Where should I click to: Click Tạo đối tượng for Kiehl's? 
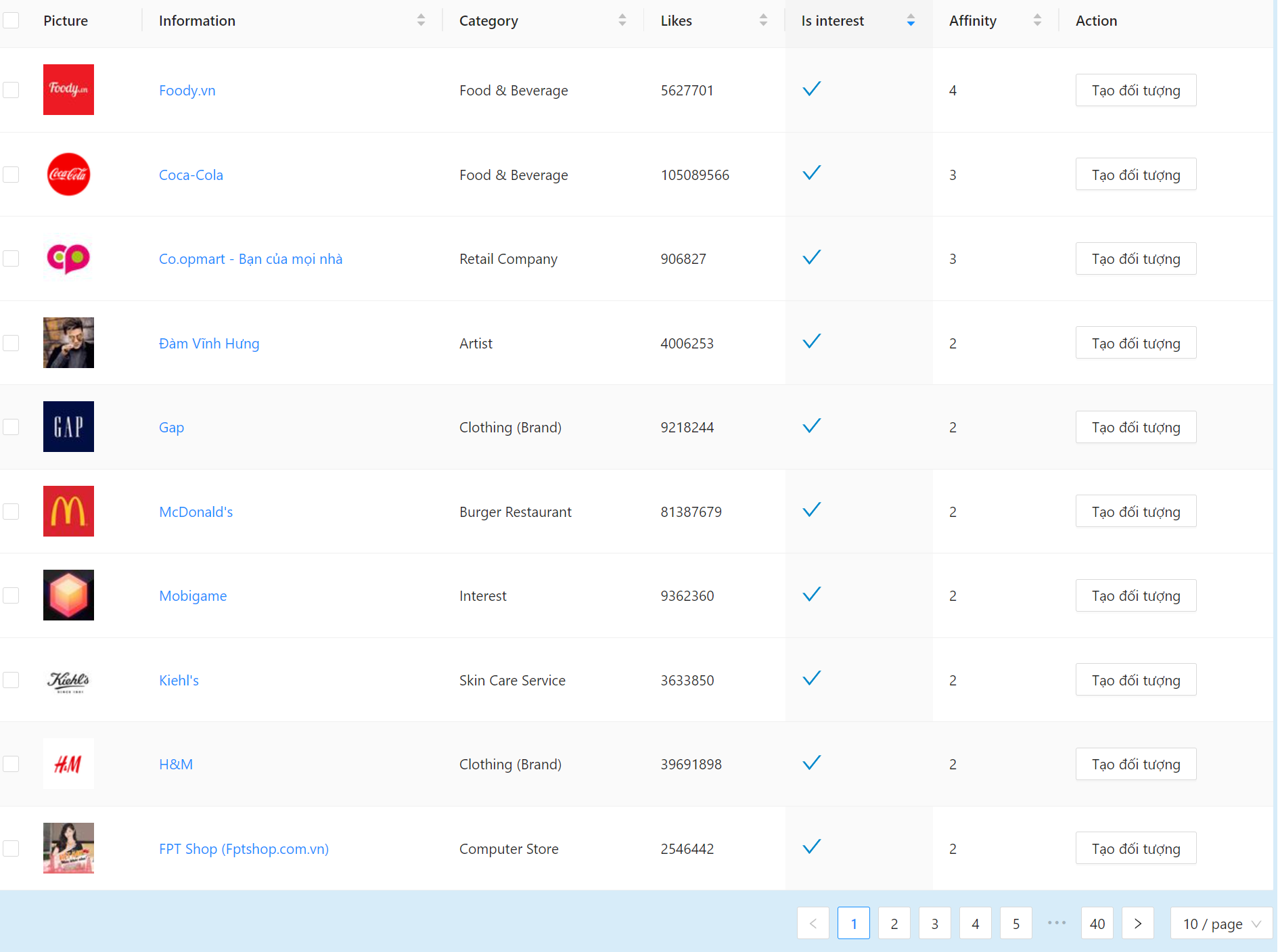(x=1136, y=680)
